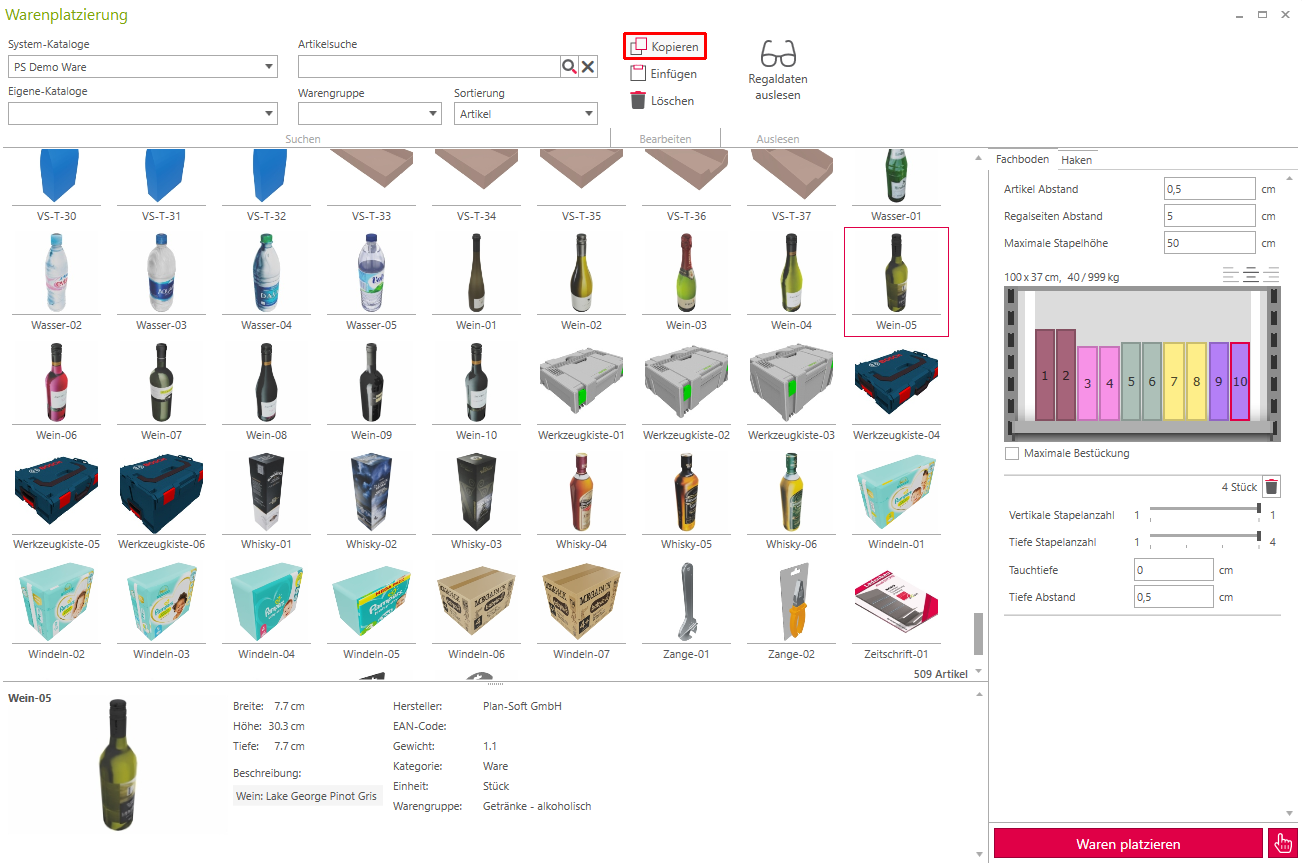The height and width of the screenshot is (863, 1302).
Task: Click the Löschen trash icon in toolbar
Action: (x=638, y=100)
